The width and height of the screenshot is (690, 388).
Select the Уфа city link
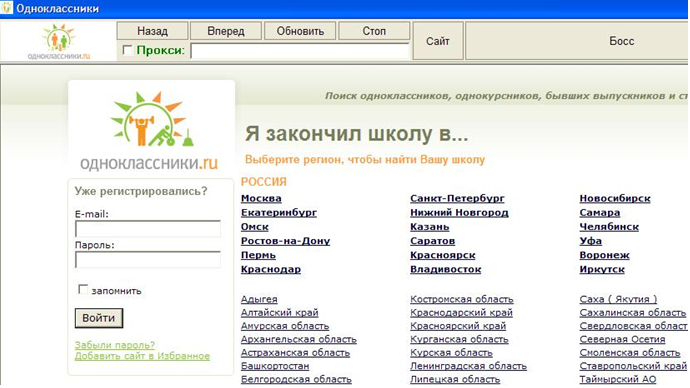click(591, 241)
